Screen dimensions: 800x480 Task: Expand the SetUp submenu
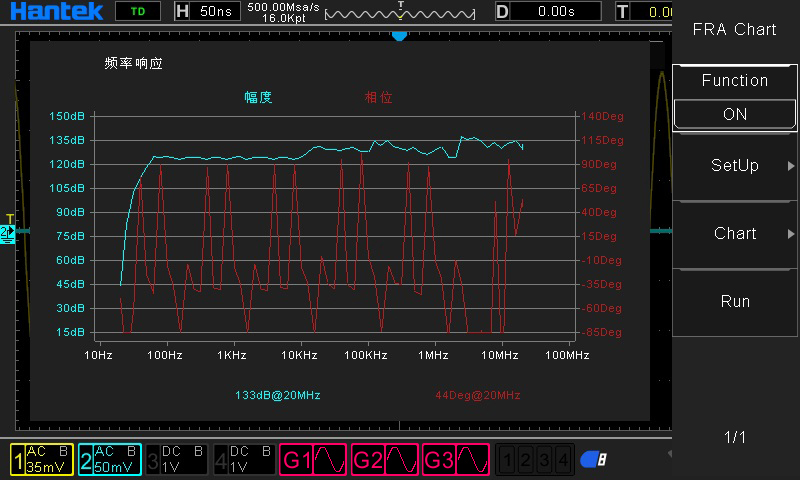[x=735, y=166]
